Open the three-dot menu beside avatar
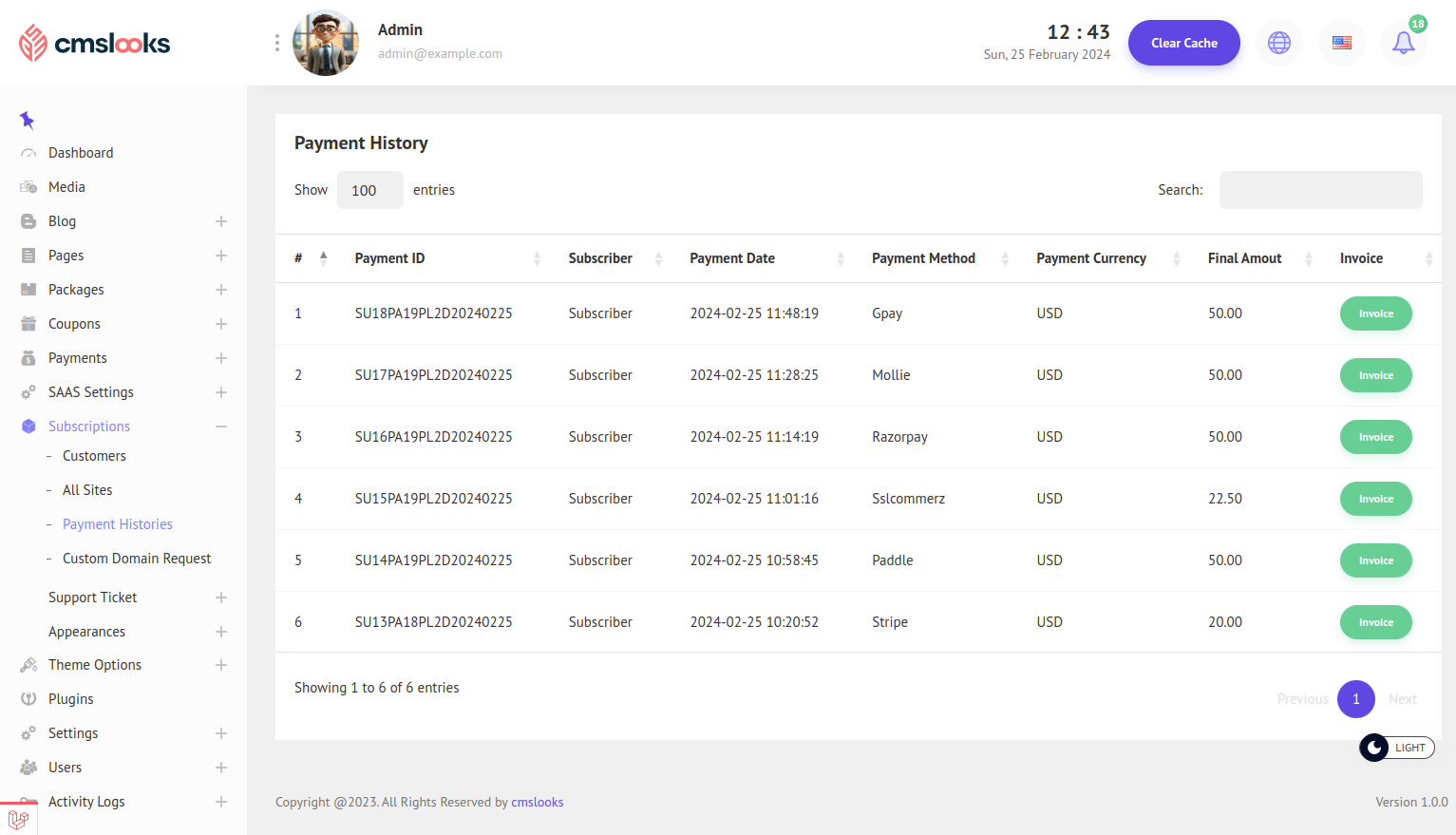Viewport: 1456px width, 835px height. [x=276, y=43]
